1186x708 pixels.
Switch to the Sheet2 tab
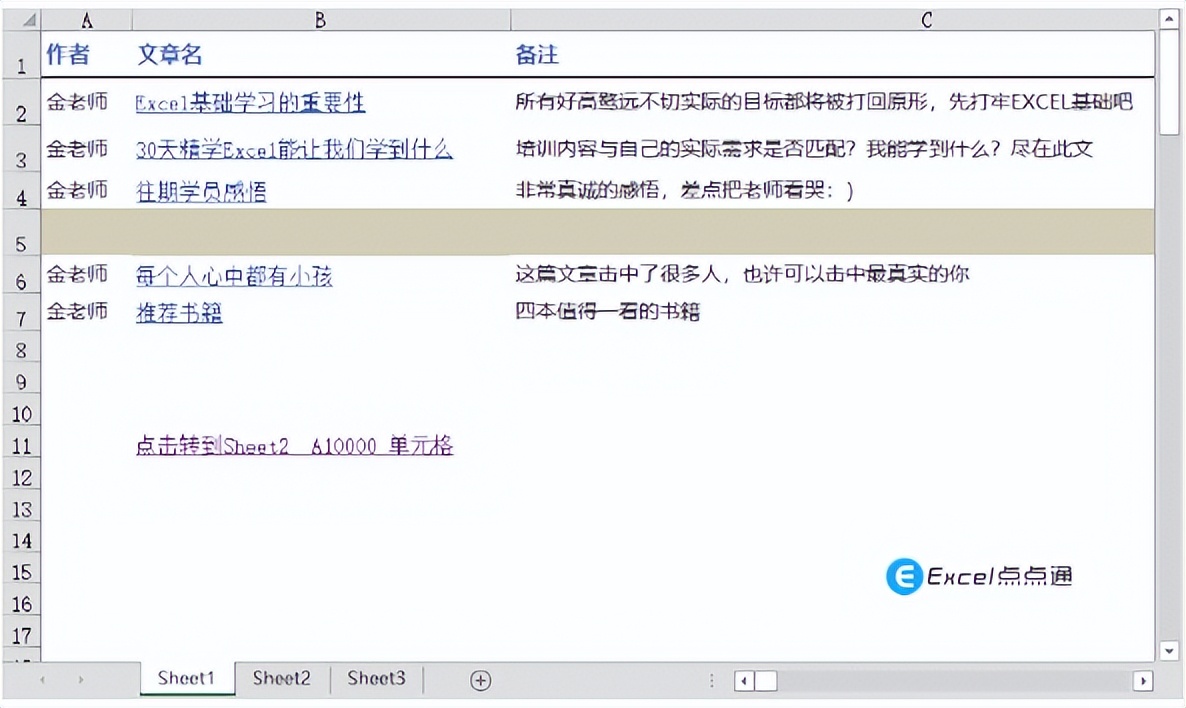click(281, 678)
